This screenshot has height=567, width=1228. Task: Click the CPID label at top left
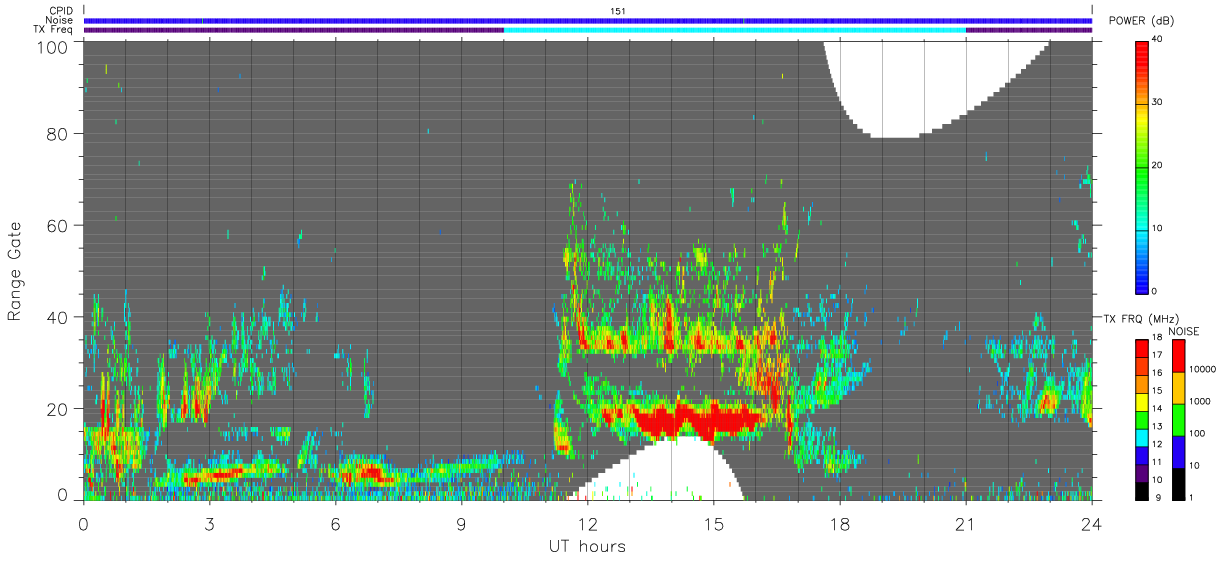coord(60,11)
